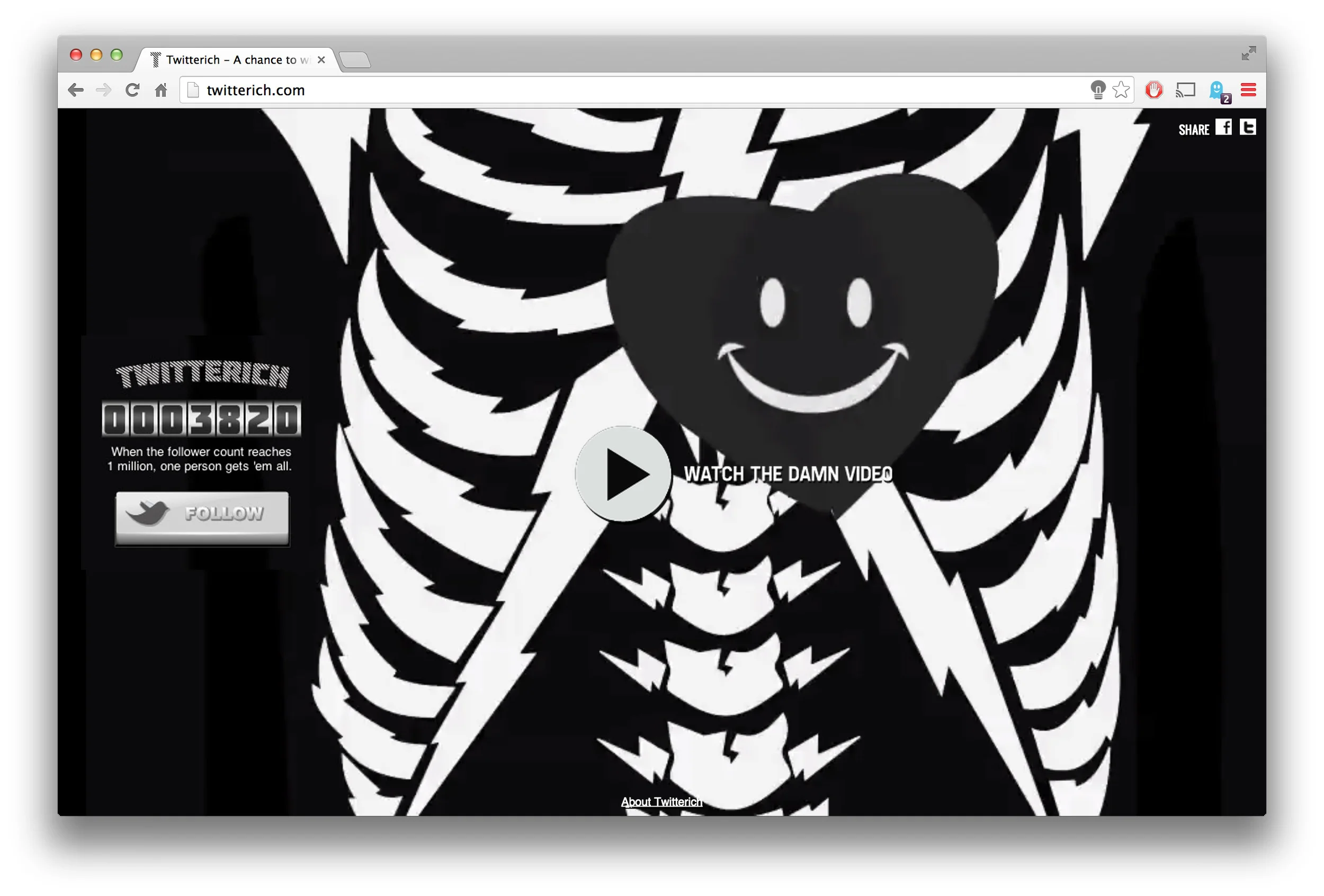Share on Twitter icon
This screenshot has height=896, width=1324.
click(x=1248, y=127)
